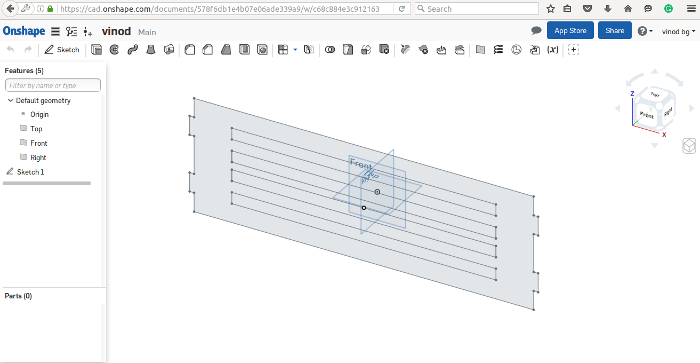Select the Modify fillet tool
700x363 pixels.
(x=405, y=50)
